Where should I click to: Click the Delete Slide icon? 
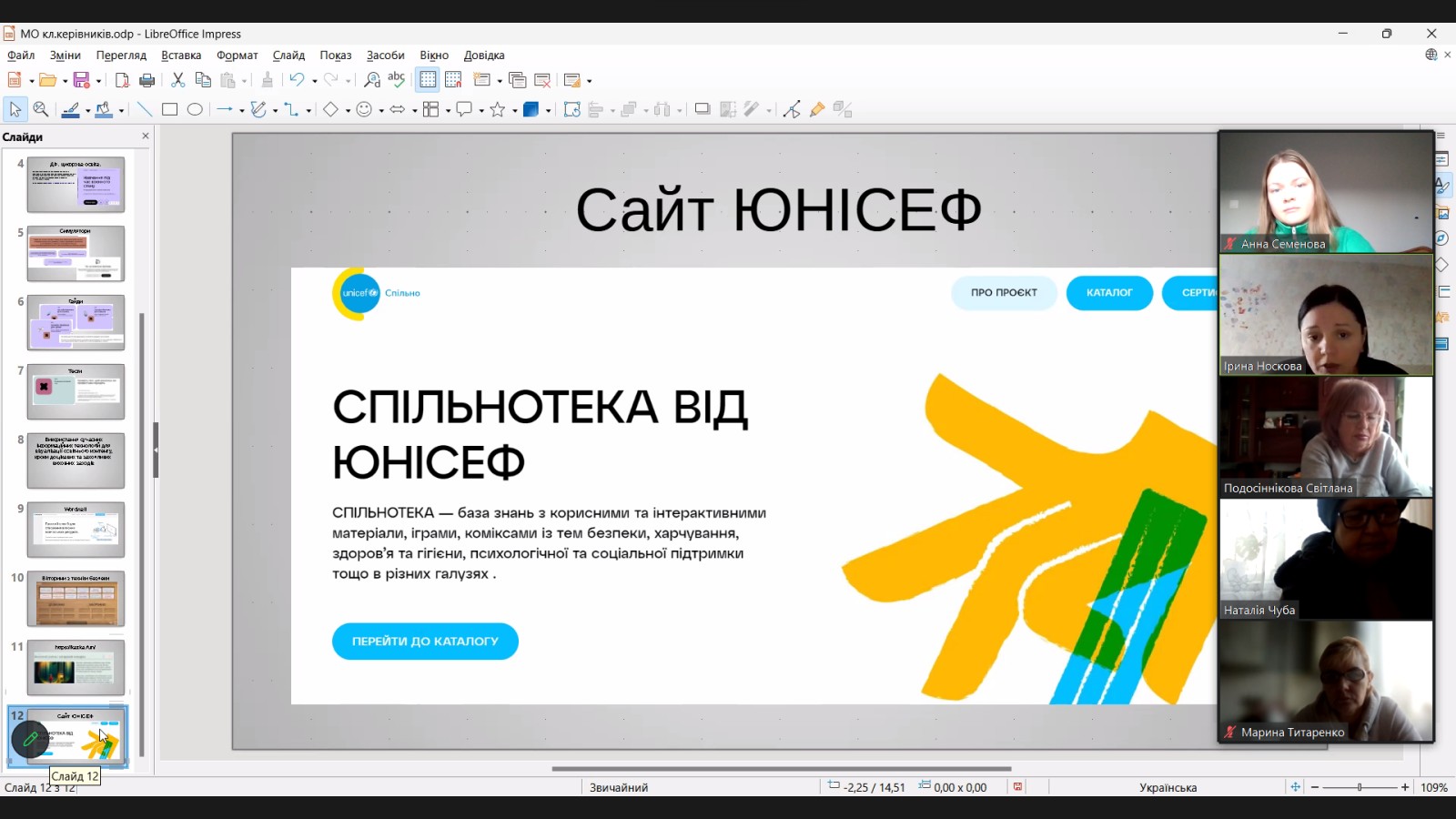click(x=542, y=80)
